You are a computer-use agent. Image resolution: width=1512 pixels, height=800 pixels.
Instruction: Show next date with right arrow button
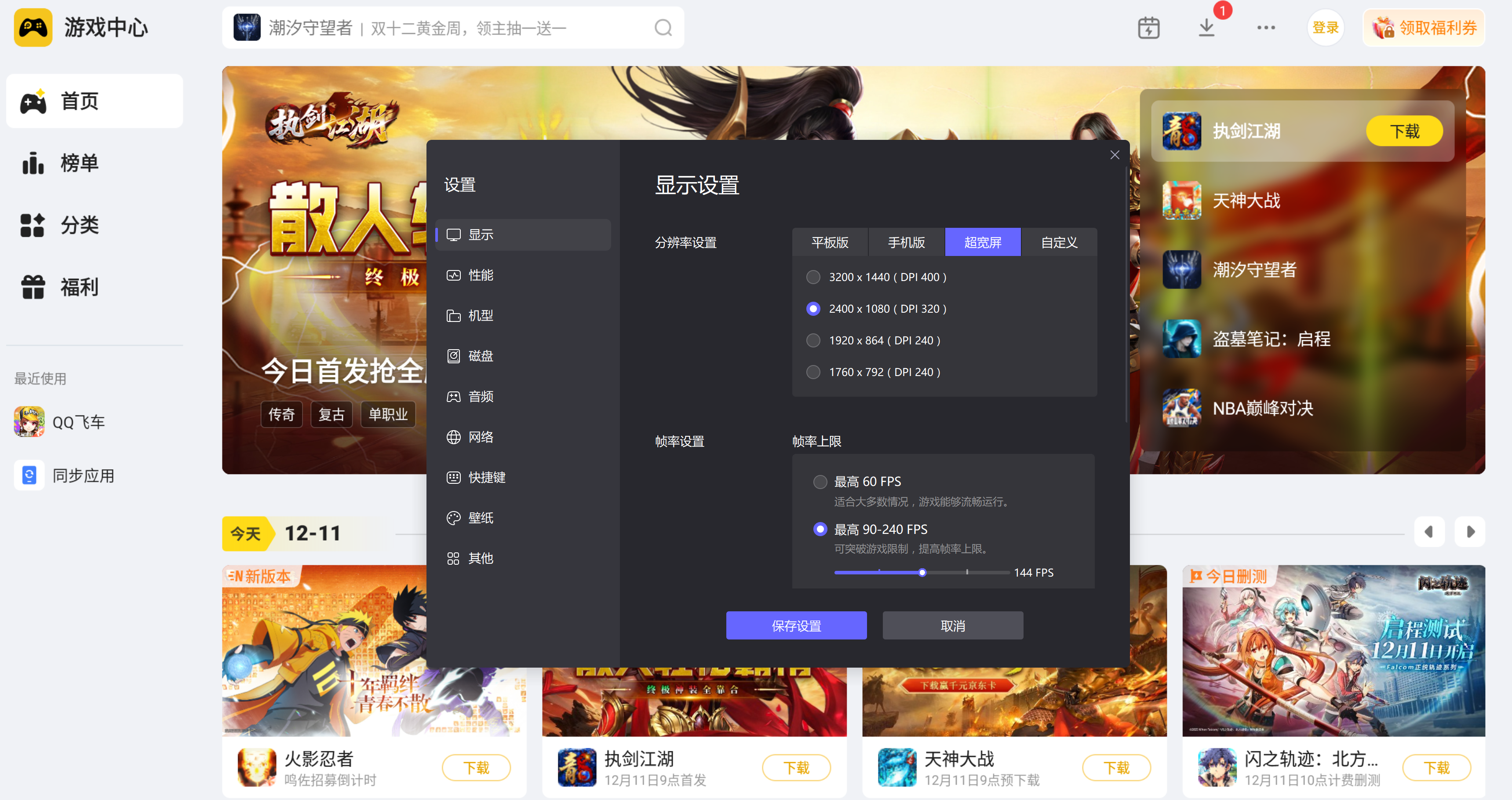click(1470, 532)
